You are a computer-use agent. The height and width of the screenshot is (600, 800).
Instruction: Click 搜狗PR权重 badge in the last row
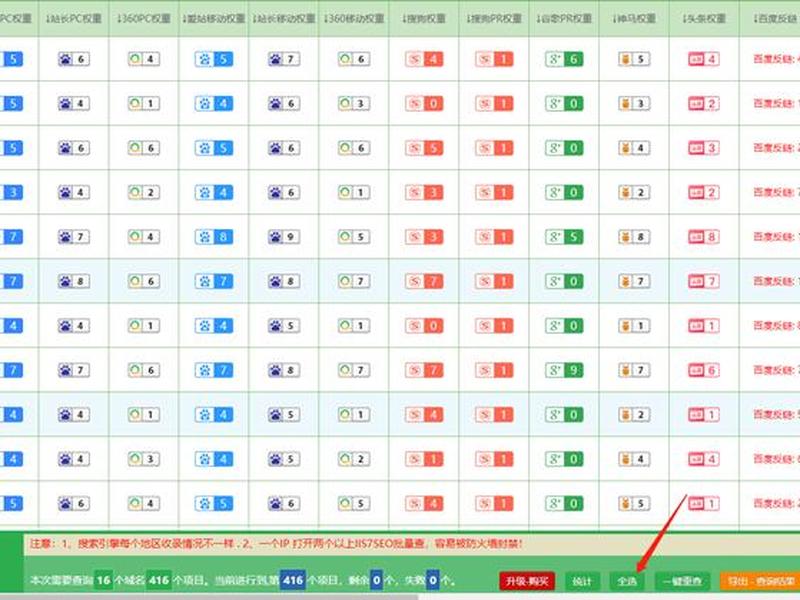pyautogui.click(x=494, y=503)
